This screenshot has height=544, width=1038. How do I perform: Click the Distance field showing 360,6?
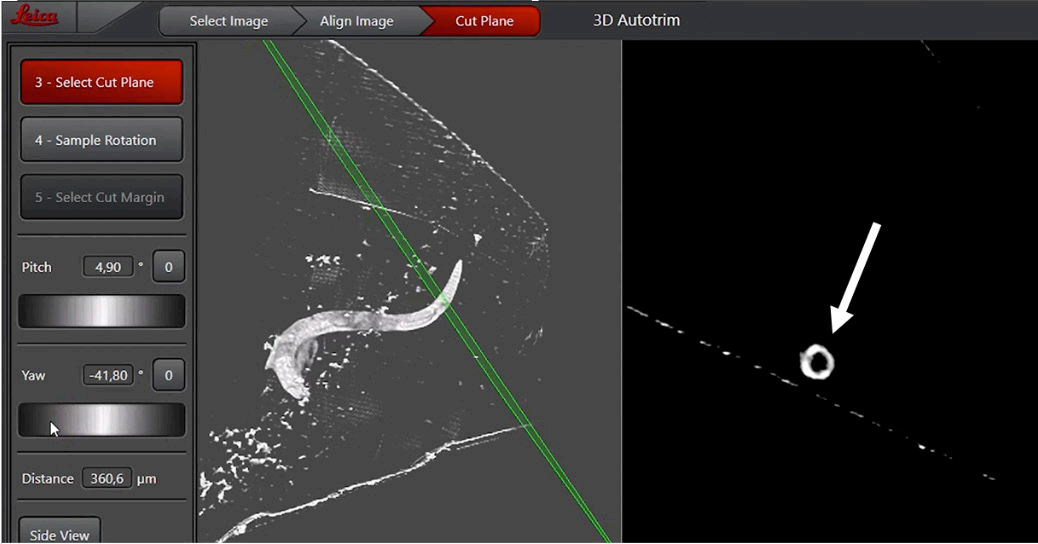pyautogui.click(x=107, y=478)
